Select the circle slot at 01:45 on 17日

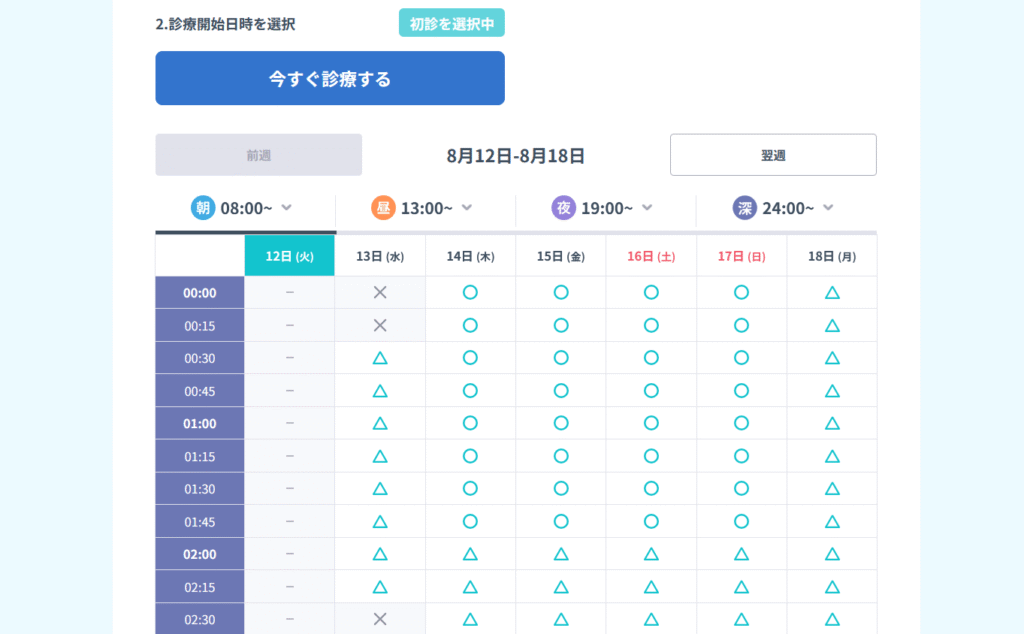(741, 521)
